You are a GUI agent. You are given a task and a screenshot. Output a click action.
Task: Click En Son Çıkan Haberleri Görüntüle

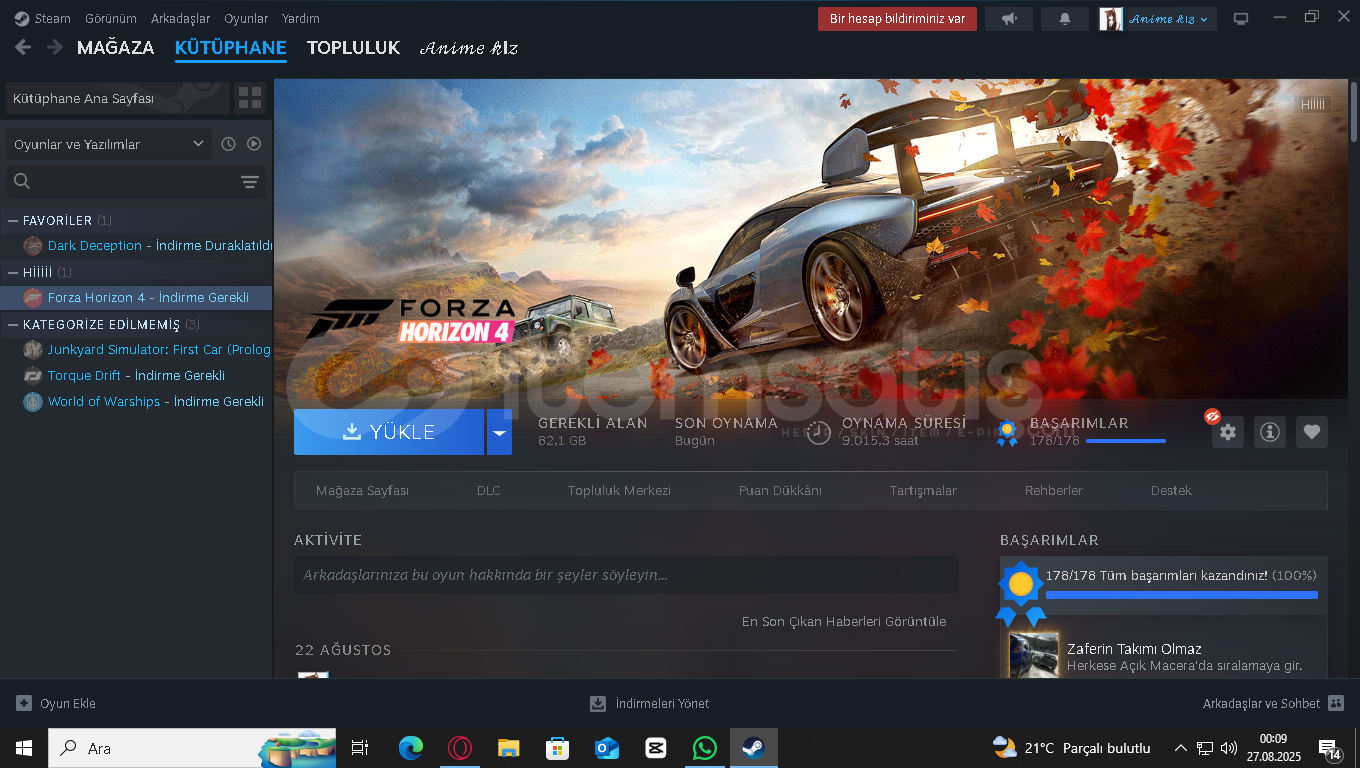844,622
